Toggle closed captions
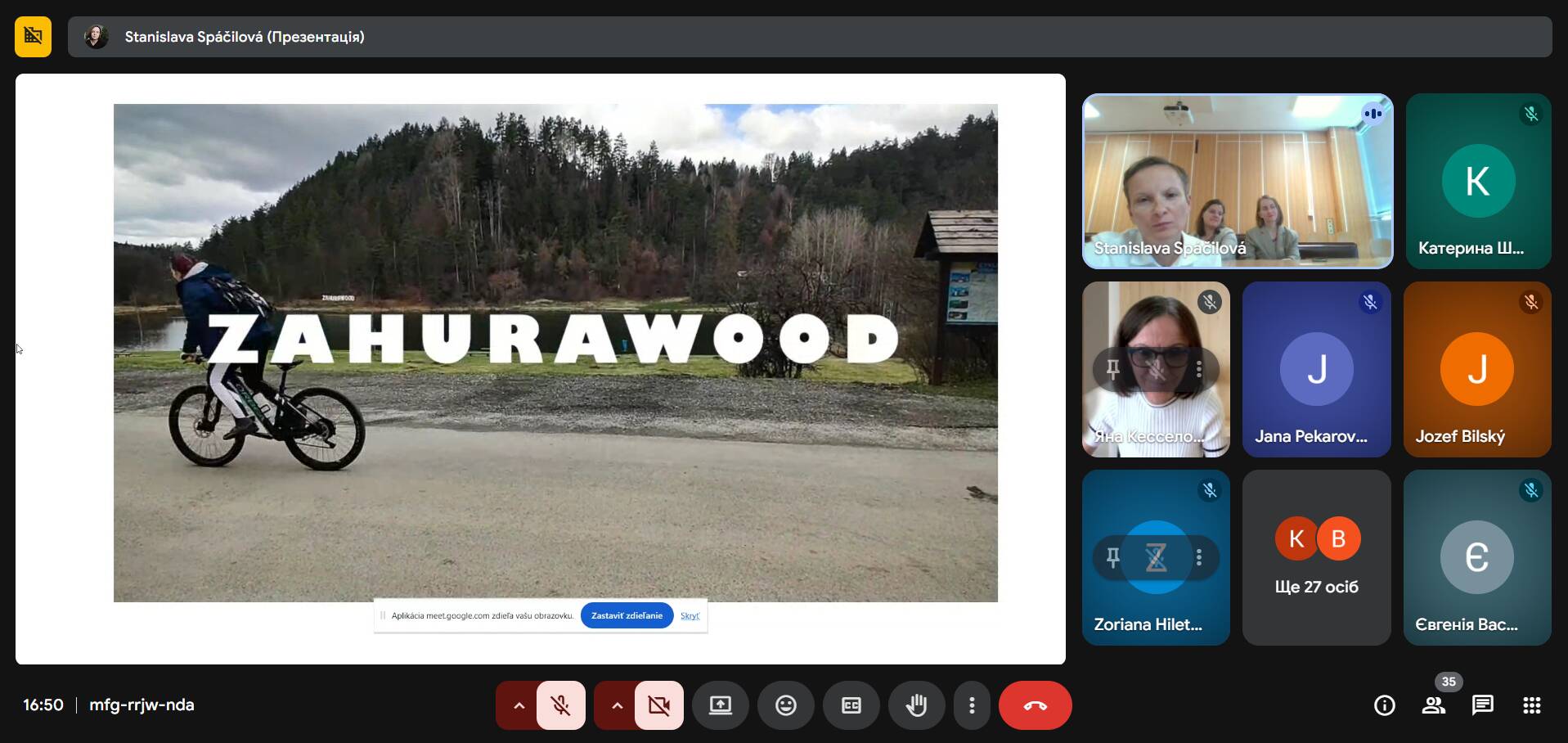The height and width of the screenshot is (743, 1568). [x=851, y=705]
